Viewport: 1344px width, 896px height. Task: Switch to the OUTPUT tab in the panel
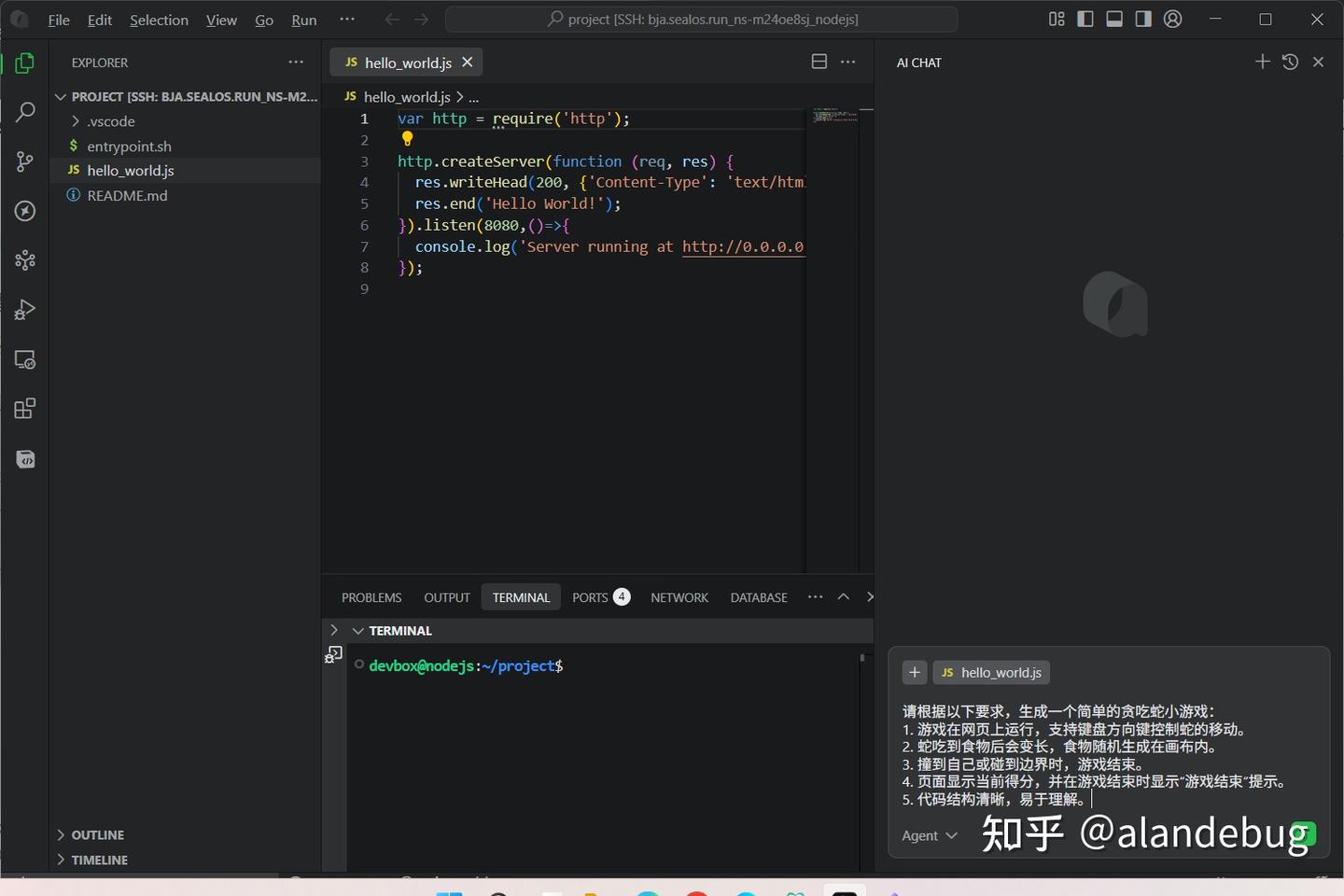(x=446, y=596)
